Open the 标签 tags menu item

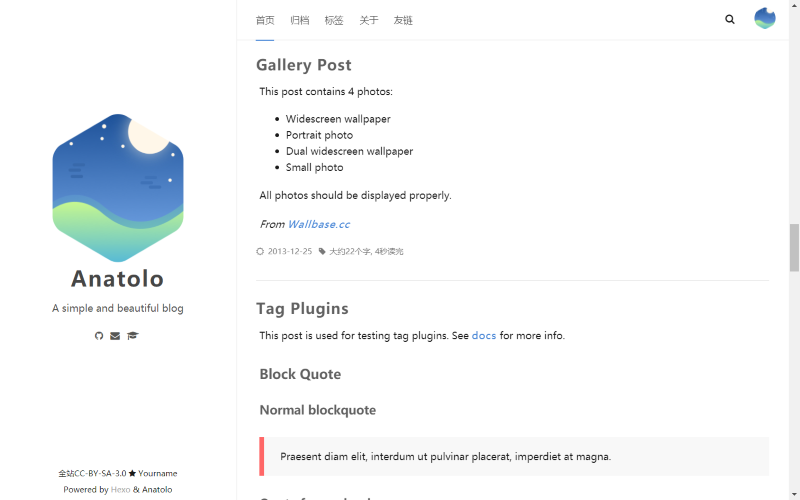click(x=334, y=20)
